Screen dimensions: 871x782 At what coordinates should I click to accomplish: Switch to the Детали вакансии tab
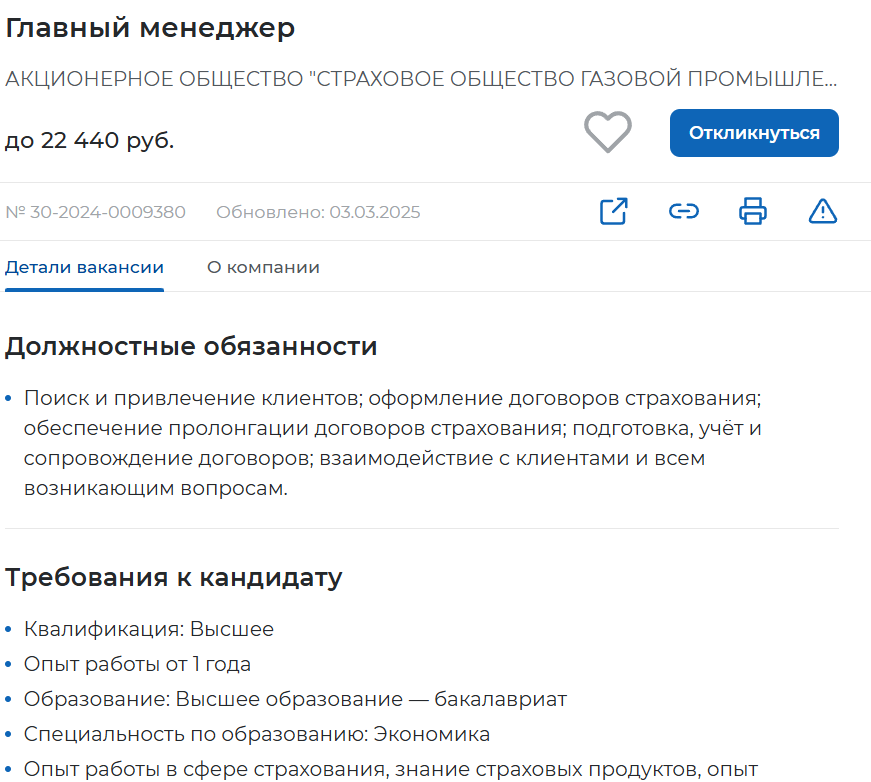click(84, 268)
